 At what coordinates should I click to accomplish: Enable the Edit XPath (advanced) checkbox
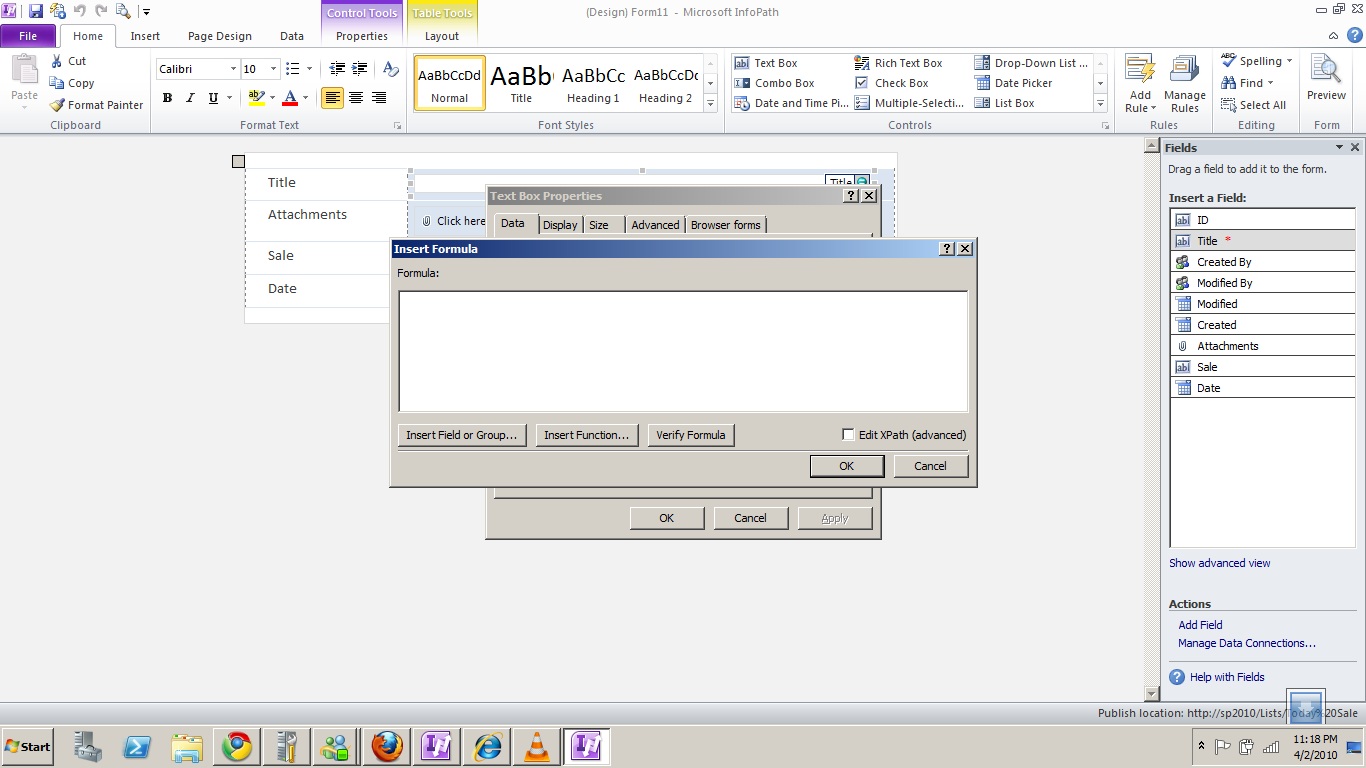[x=848, y=435]
